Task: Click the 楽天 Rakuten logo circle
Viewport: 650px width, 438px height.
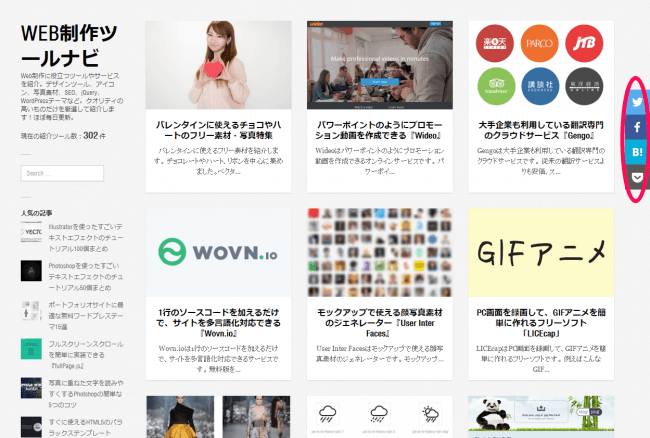Action: [495, 43]
